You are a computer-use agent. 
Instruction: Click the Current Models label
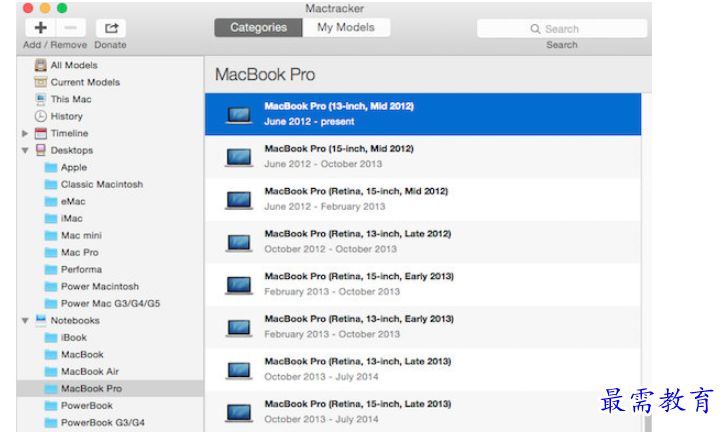[x=85, y=82]
